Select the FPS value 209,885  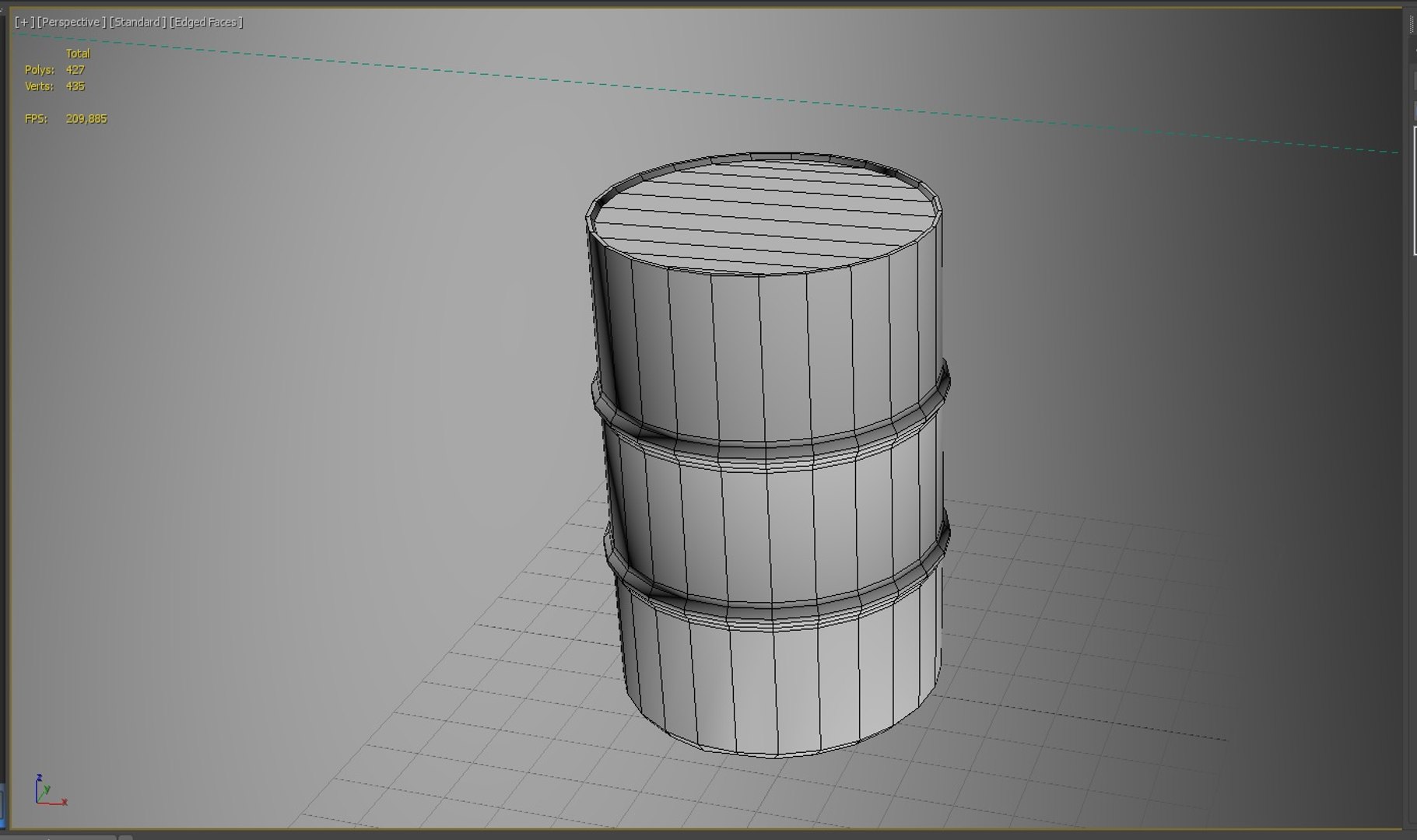click(86, 119)
